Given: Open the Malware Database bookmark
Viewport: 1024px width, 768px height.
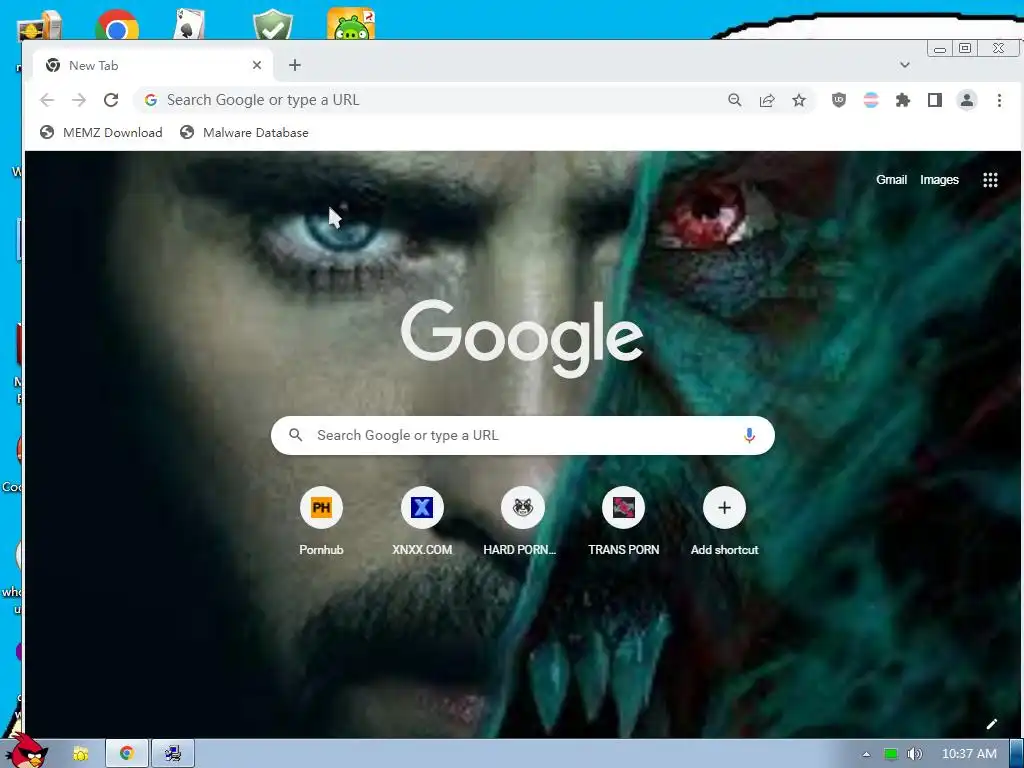Looking at the screenshot, I should pyautogui.click(x=244, y=133).
